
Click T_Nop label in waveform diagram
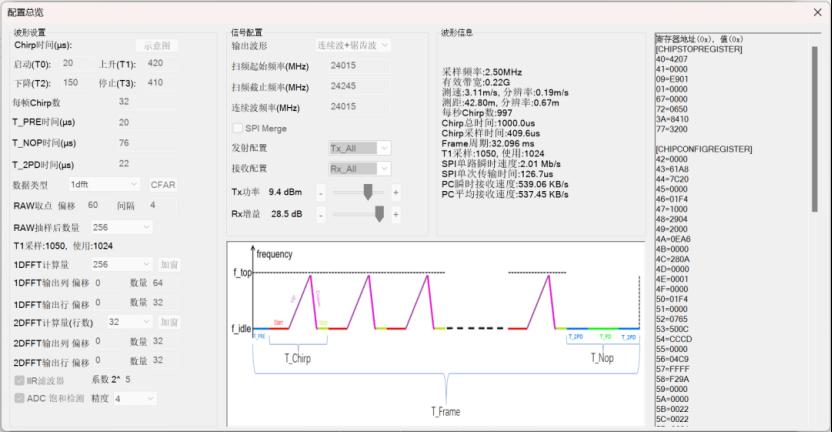click(x=602, y=358)
